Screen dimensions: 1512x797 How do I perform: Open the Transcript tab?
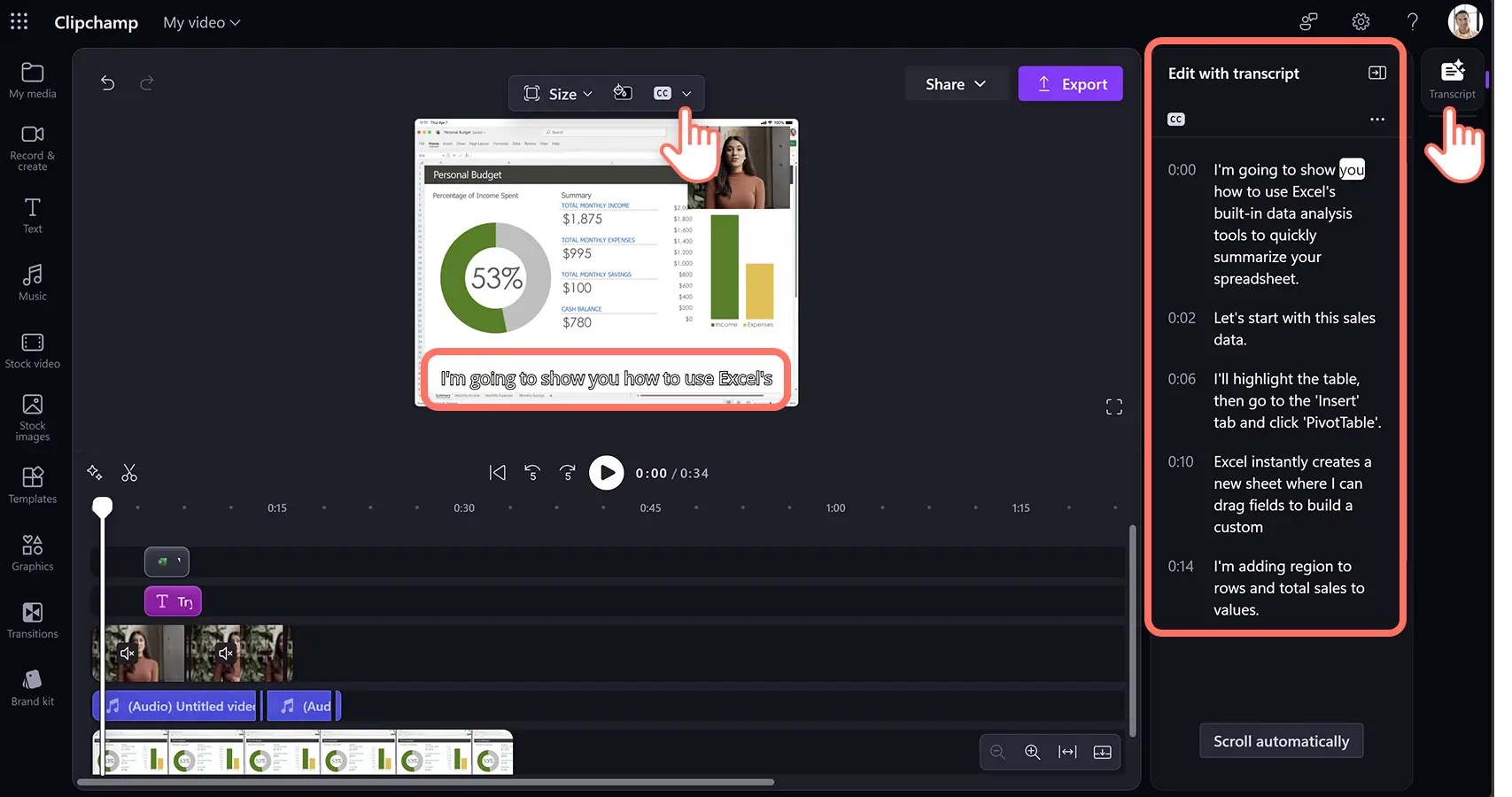point(1452,79)
